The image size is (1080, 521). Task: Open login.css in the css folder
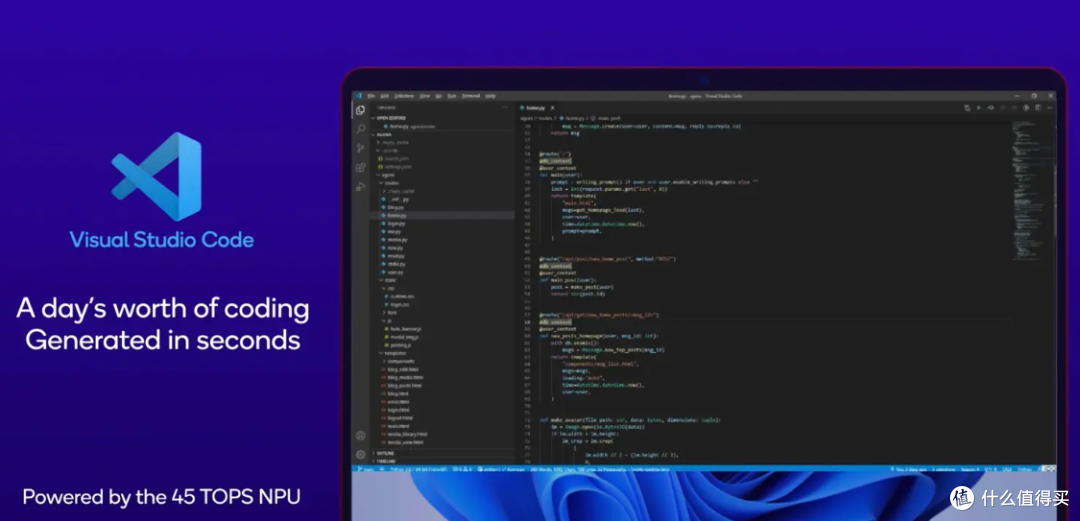click(x=397, y=305)
